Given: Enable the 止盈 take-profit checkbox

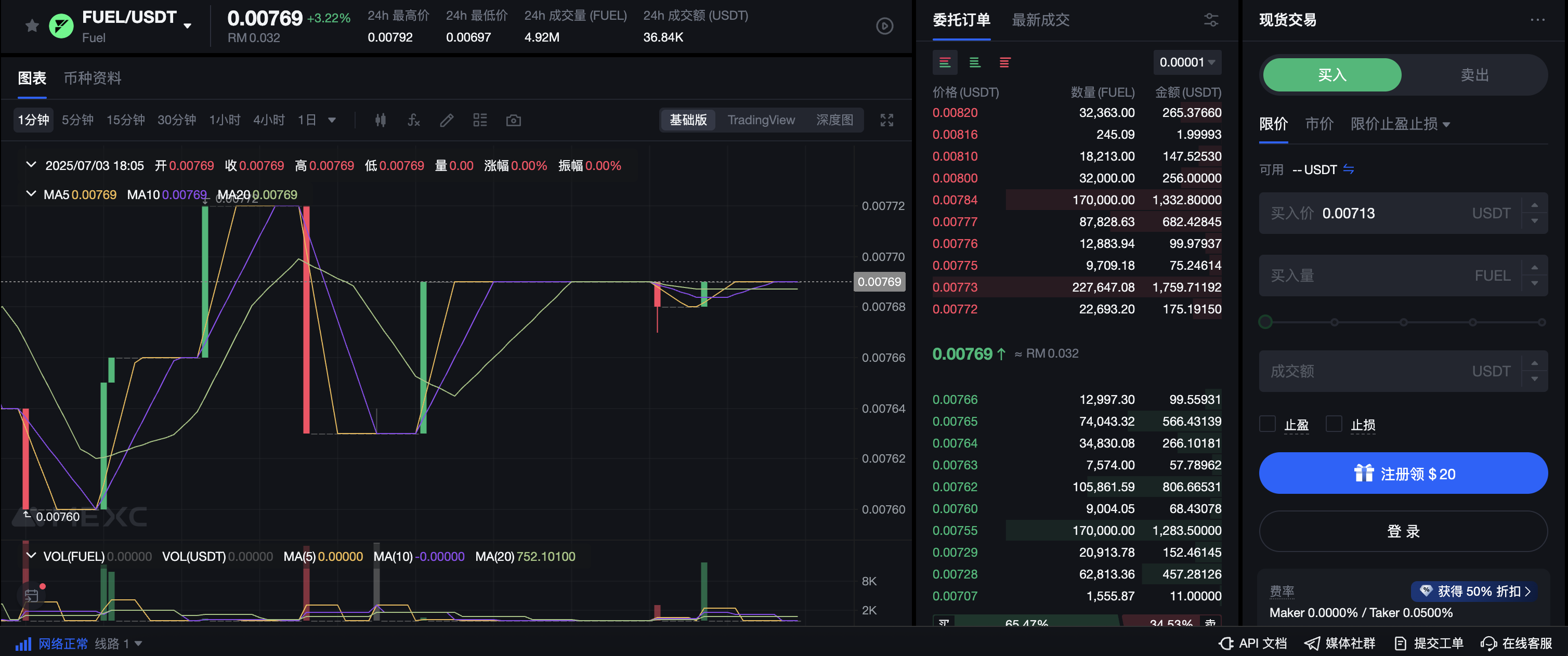Looking at the screenshot, I should pyautogui.click(x=1268, y=424).
